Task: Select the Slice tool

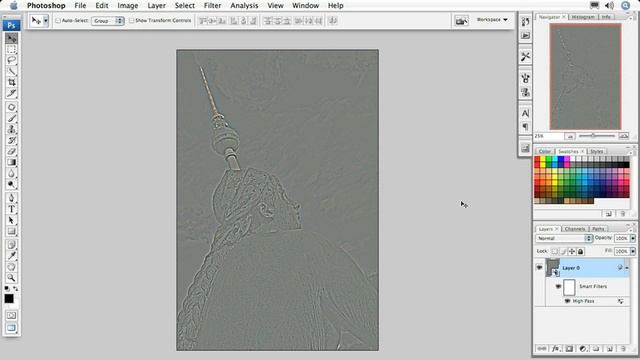Action: point(11,93)
